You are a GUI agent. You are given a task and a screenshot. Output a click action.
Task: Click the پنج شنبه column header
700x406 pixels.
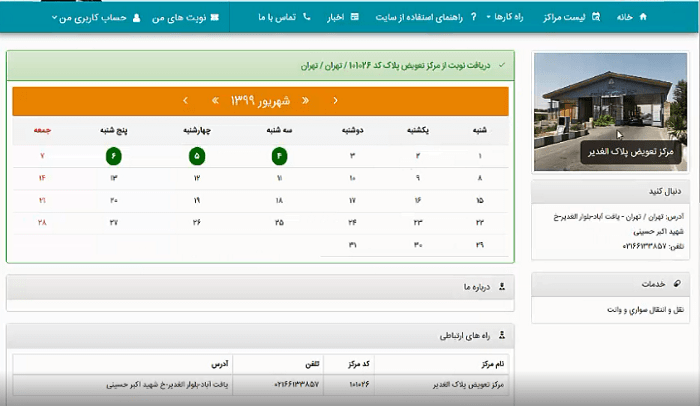113,130
